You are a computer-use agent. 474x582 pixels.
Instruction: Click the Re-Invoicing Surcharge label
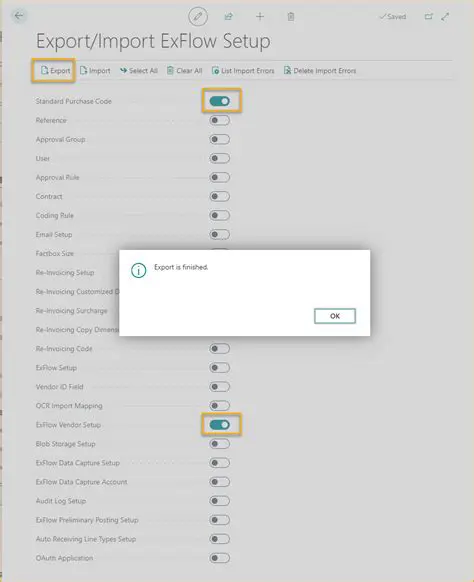pyautogui.click(x=72, y=310)
